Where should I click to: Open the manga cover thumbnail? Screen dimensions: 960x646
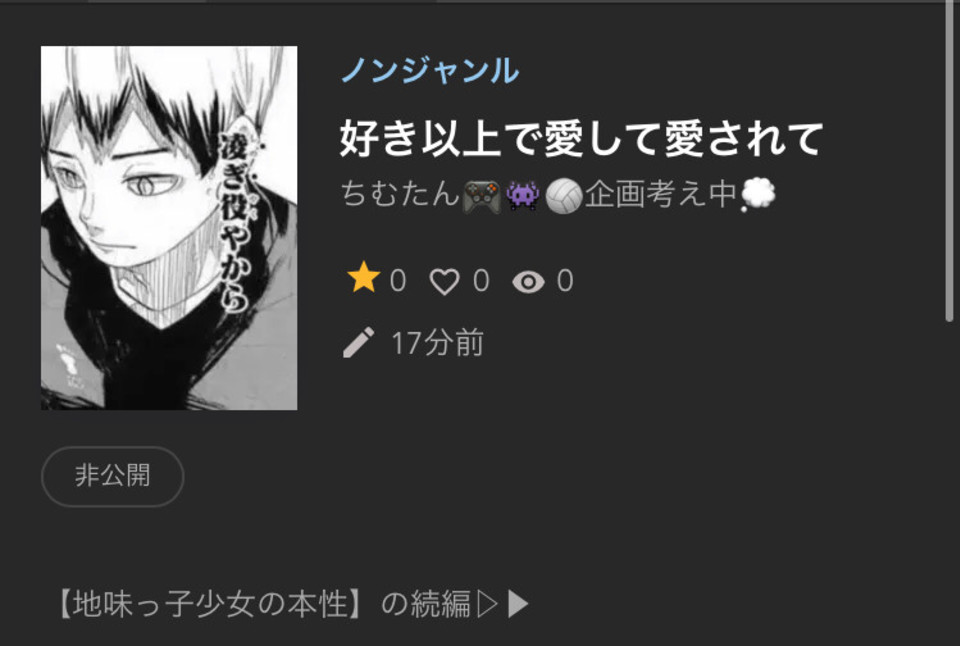pos(169,228)
